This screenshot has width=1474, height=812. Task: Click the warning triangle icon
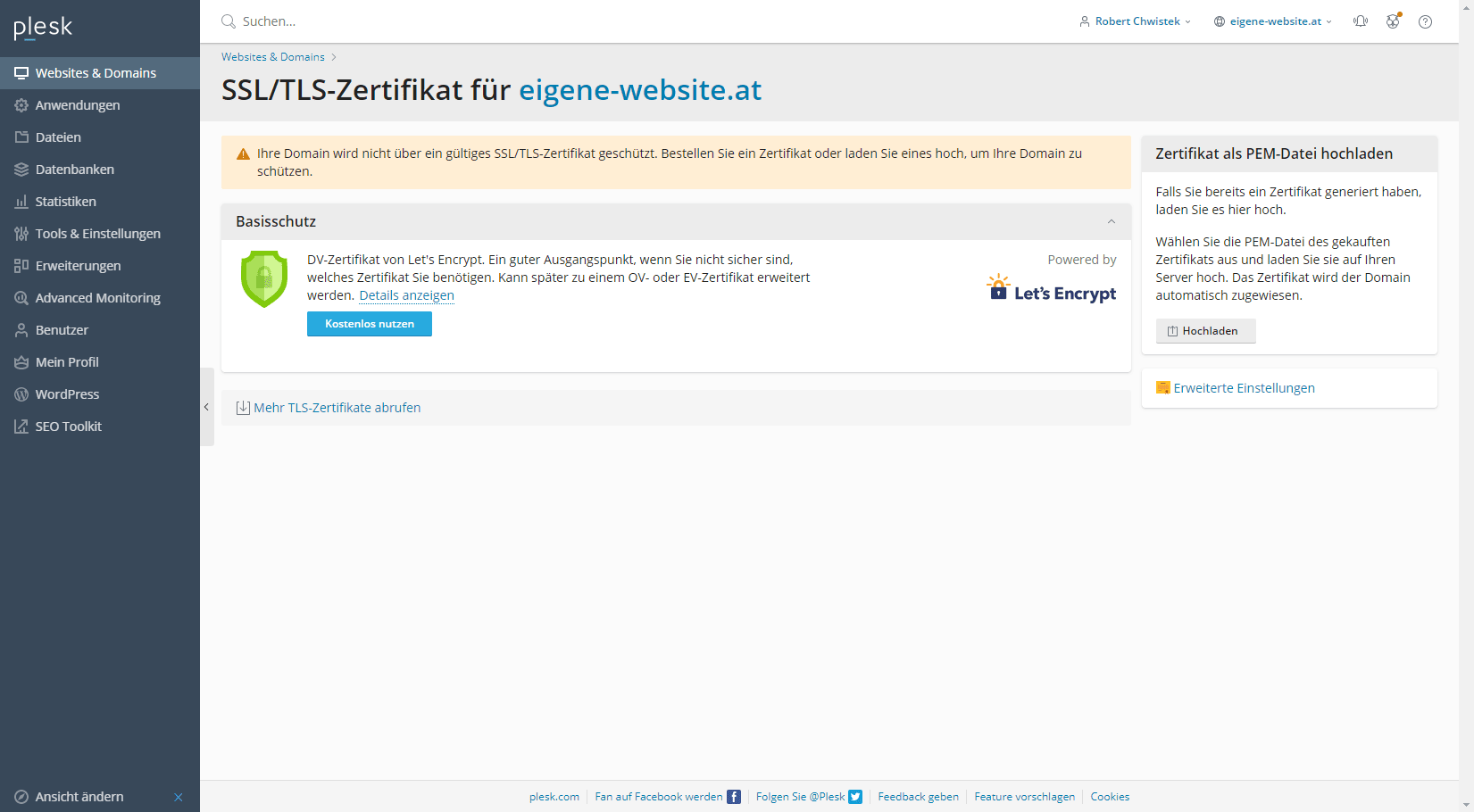pos(243,154)
